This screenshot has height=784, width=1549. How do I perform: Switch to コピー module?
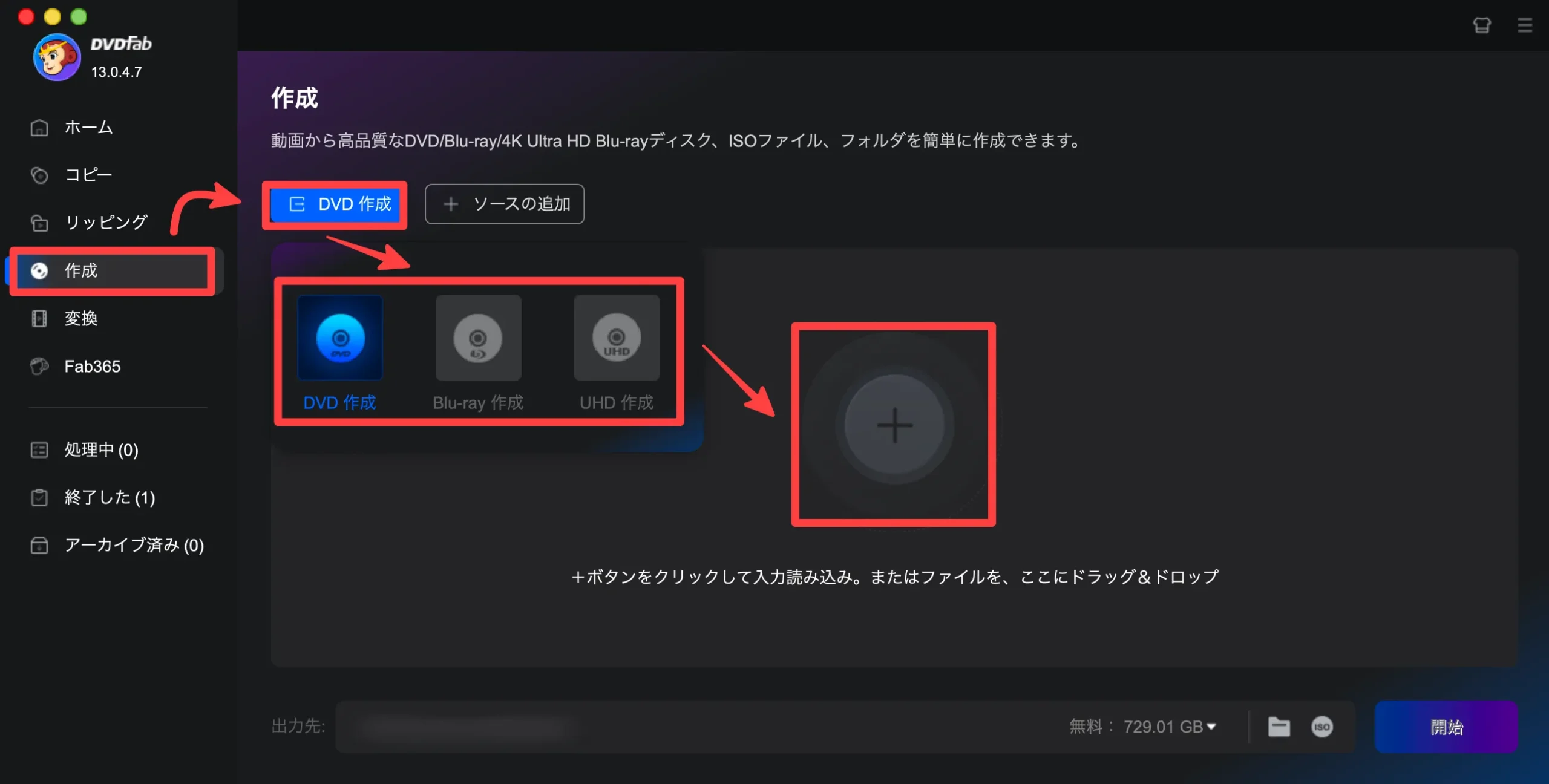pyautogui.click(x=88, y=175)
